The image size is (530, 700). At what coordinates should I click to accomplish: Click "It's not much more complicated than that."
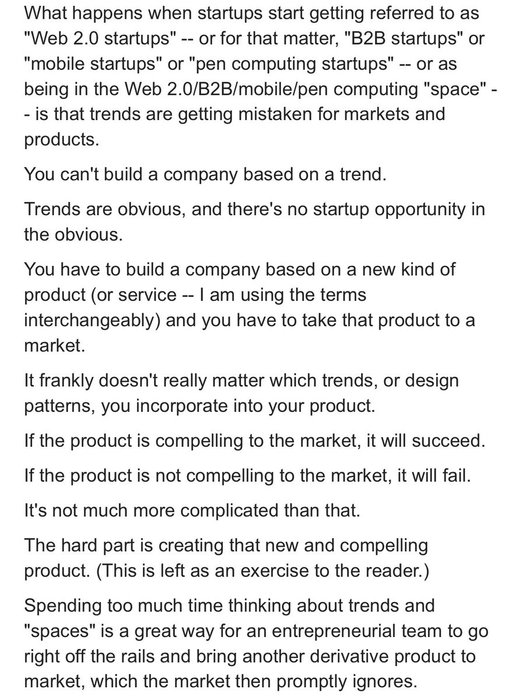coord(192,510)
